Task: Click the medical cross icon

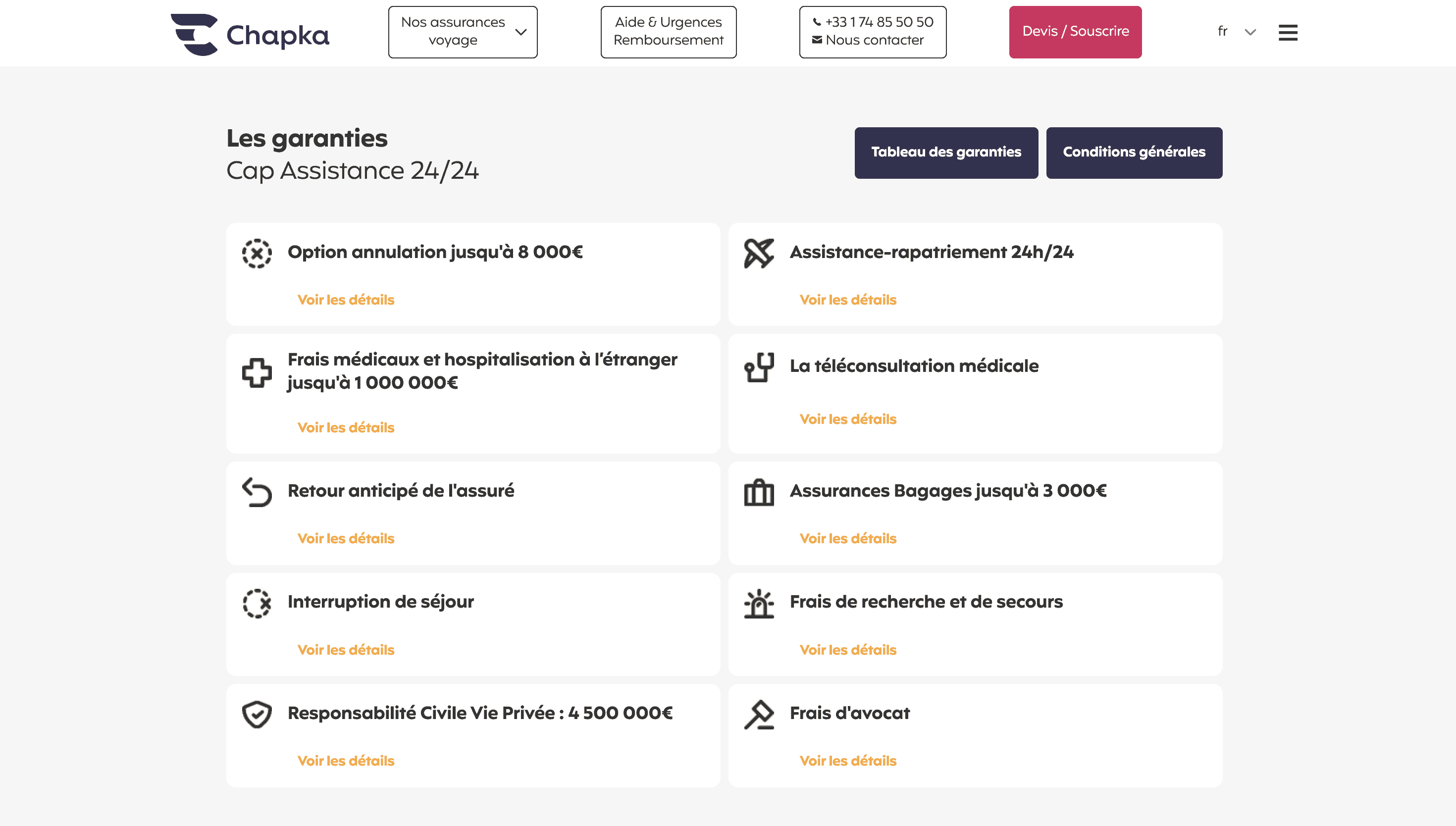Action: click(257, 373)
